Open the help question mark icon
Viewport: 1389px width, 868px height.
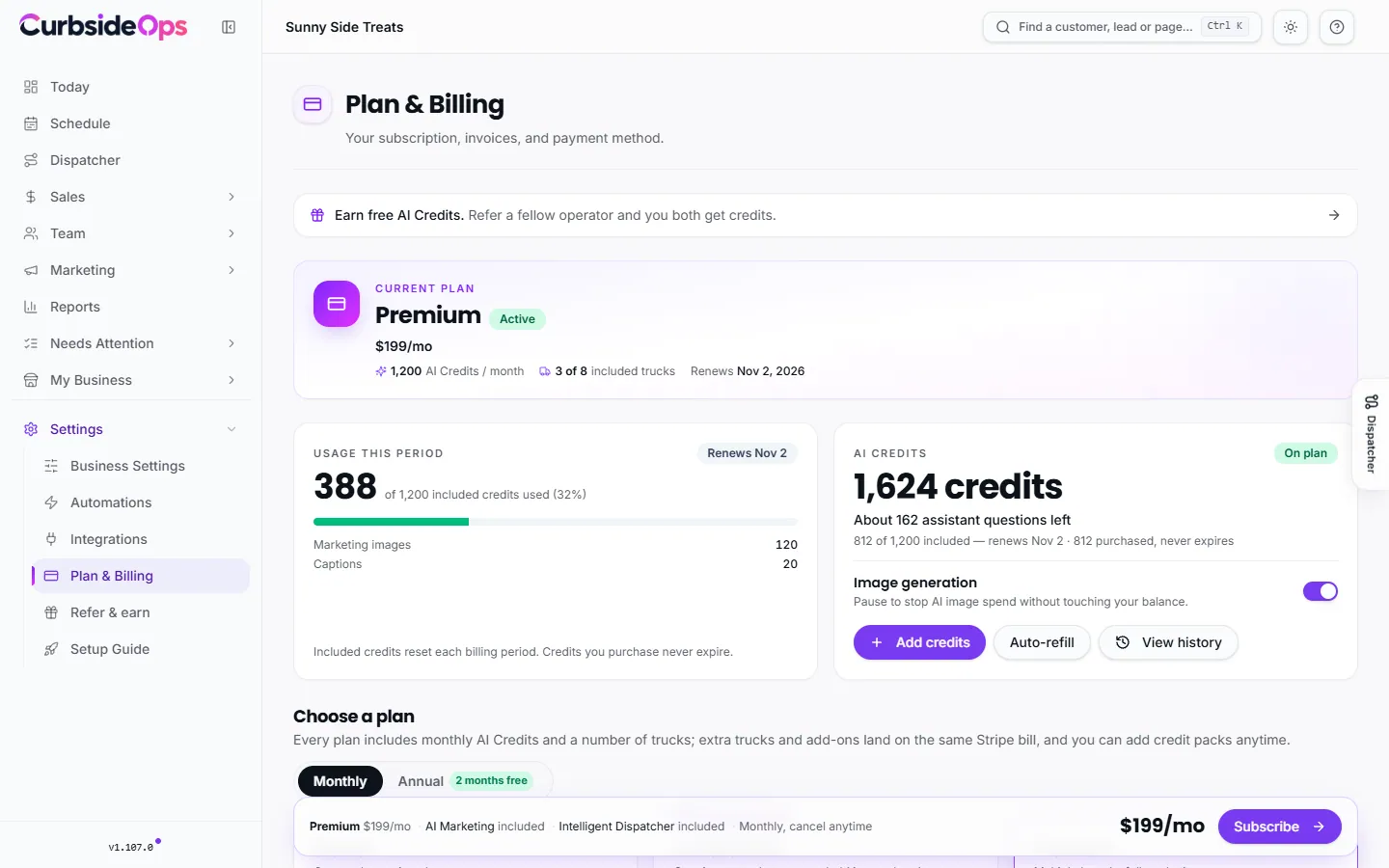coord(1337,27)
